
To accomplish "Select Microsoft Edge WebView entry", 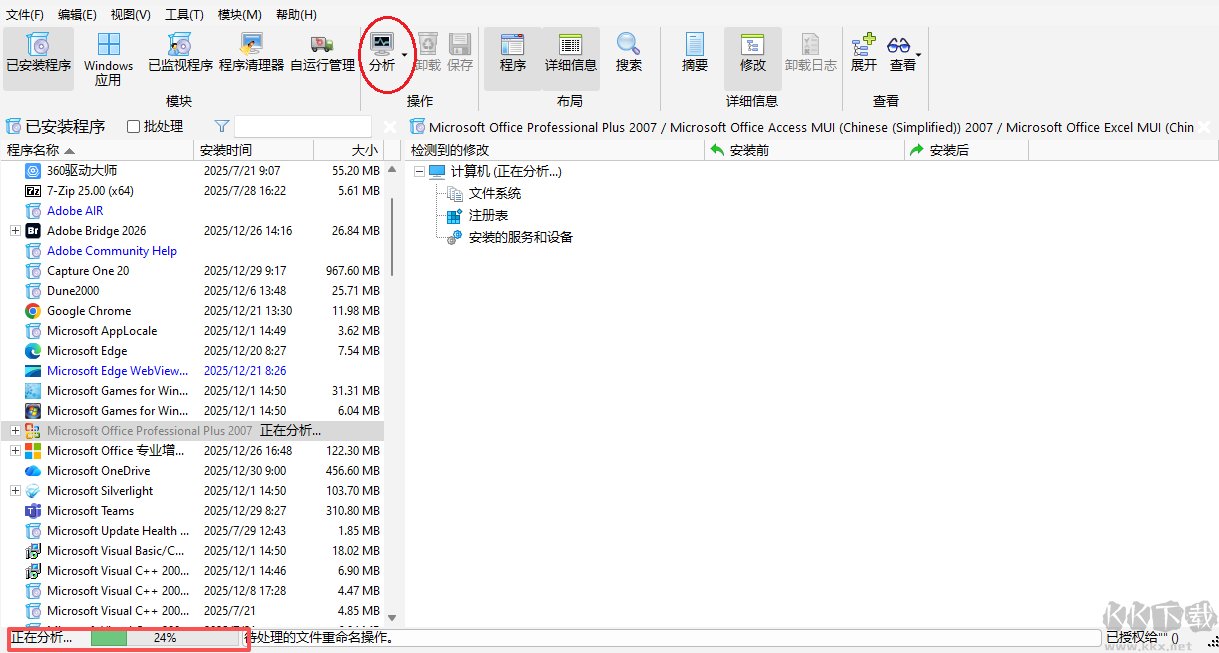I will [192, 371].
